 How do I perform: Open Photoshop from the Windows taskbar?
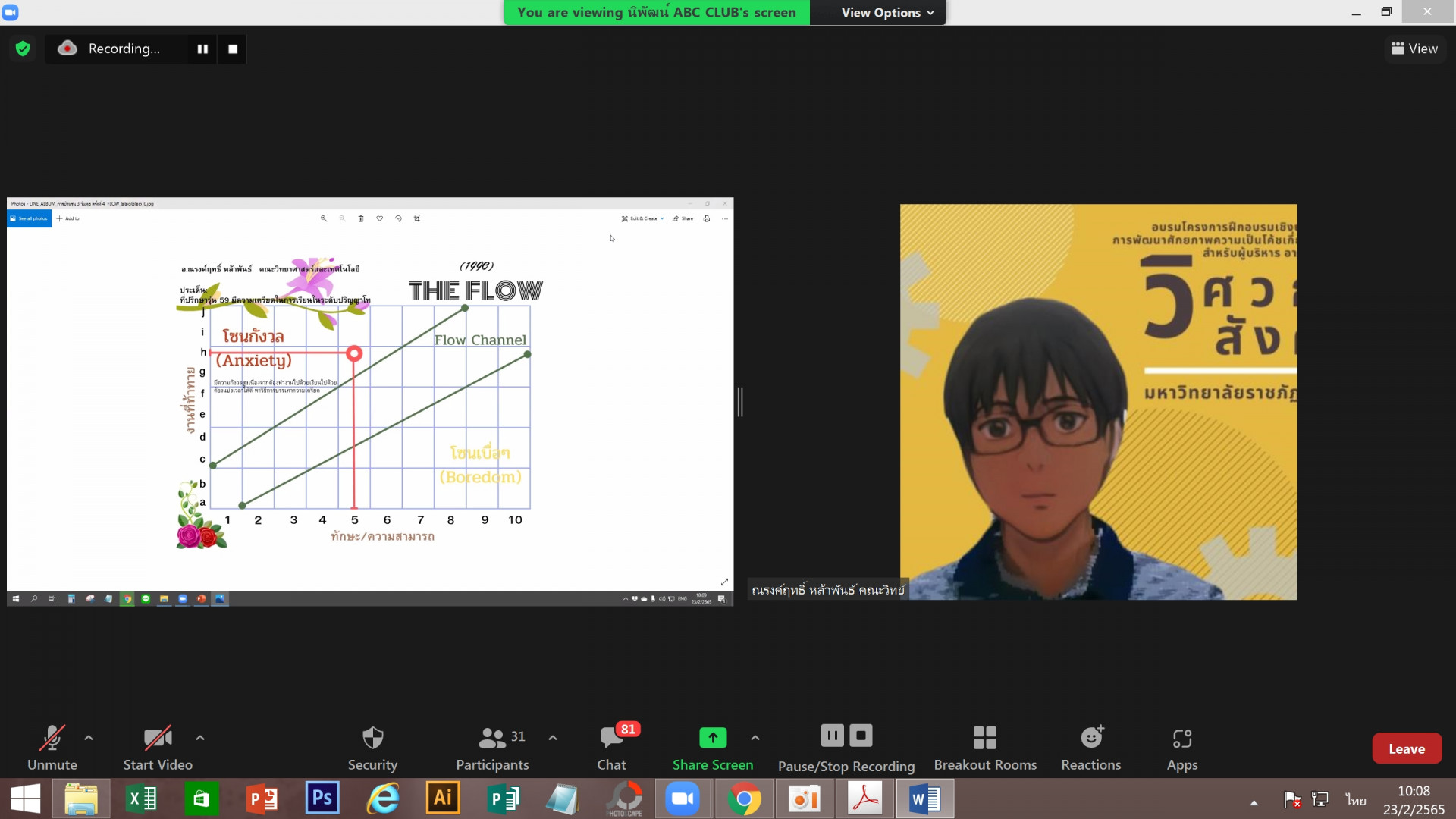tap(322, 799)
